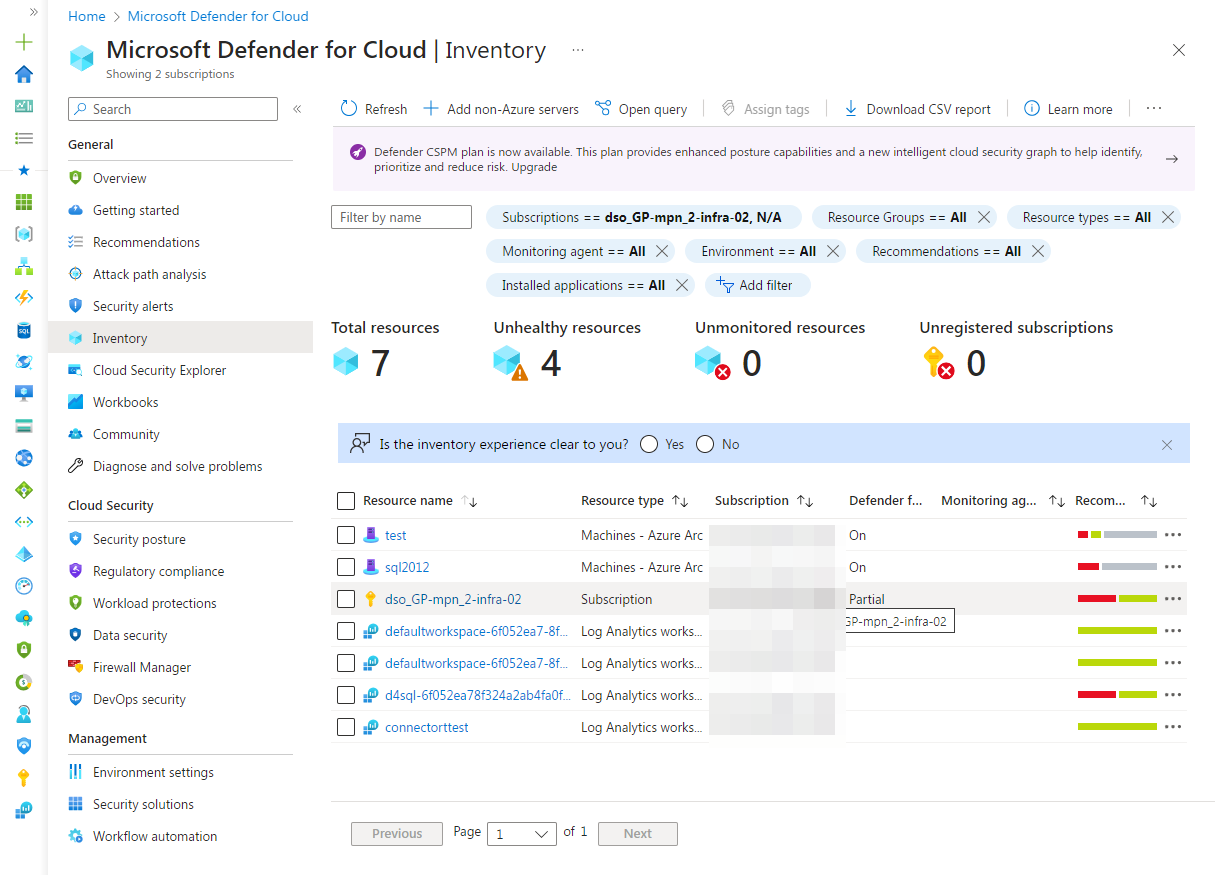Select No for inventory experience feedback
Image resolution: width=1215 pixels, height=875 pixels.
tap(705, 444)
